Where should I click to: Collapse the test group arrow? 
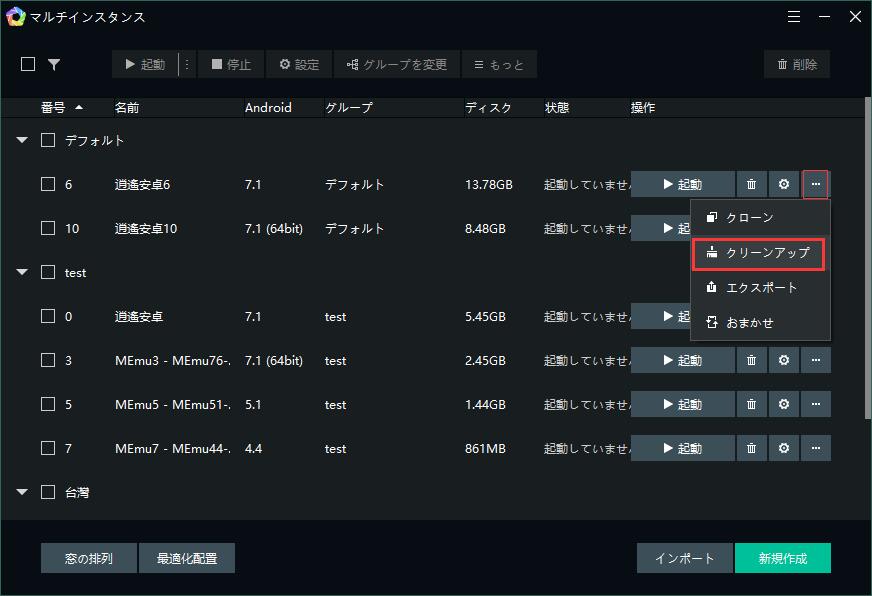coord(22,272)
